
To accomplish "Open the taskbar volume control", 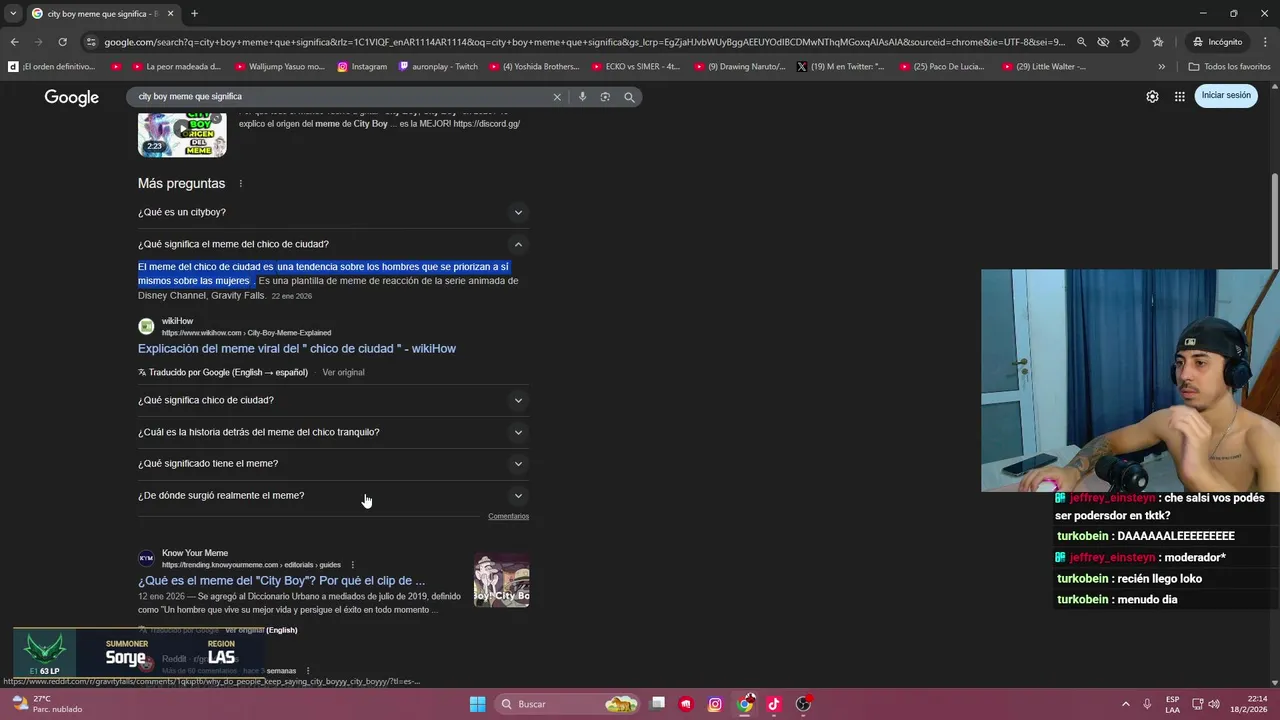I will coord(1213,704).
